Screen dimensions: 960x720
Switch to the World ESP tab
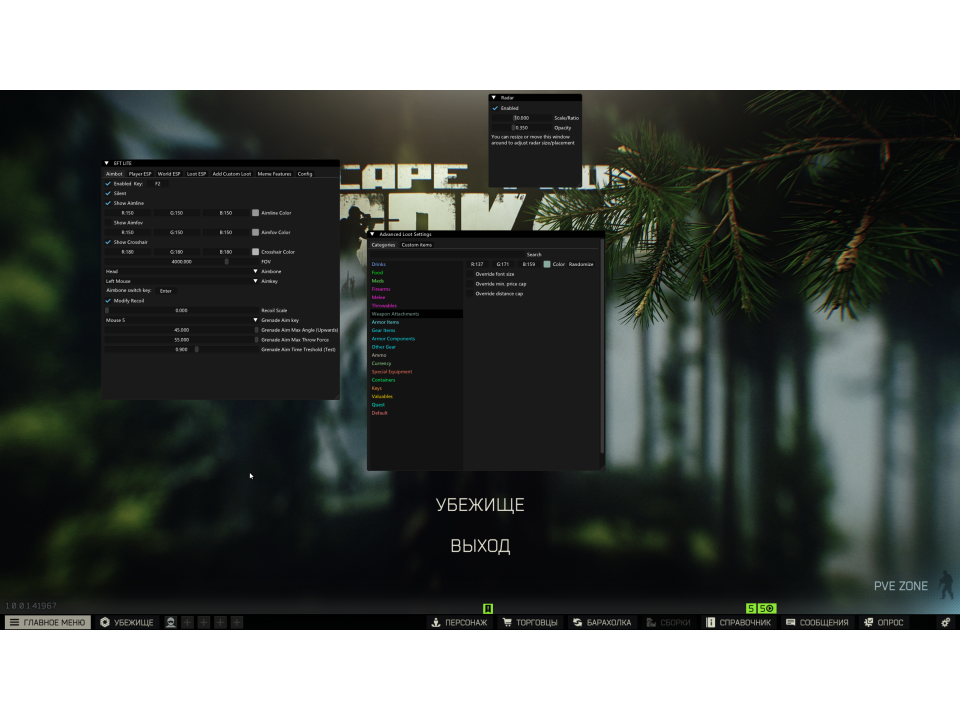(168, 174)
